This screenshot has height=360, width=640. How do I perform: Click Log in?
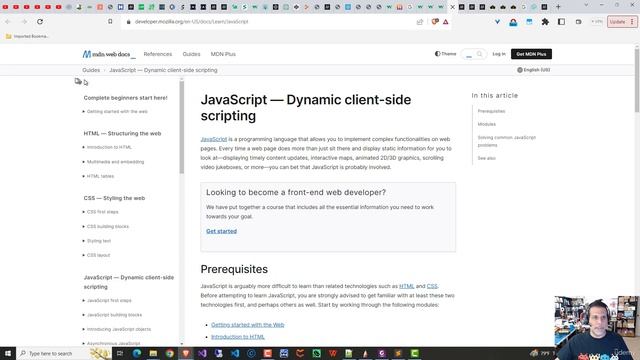click(x=499, y=54)
